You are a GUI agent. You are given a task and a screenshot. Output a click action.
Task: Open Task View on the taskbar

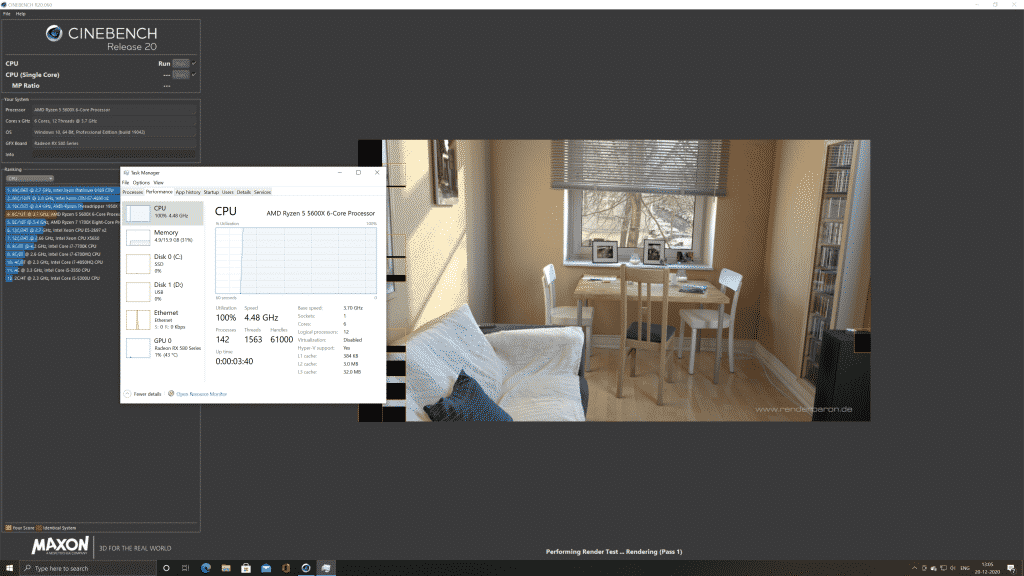tap(185, 568)
